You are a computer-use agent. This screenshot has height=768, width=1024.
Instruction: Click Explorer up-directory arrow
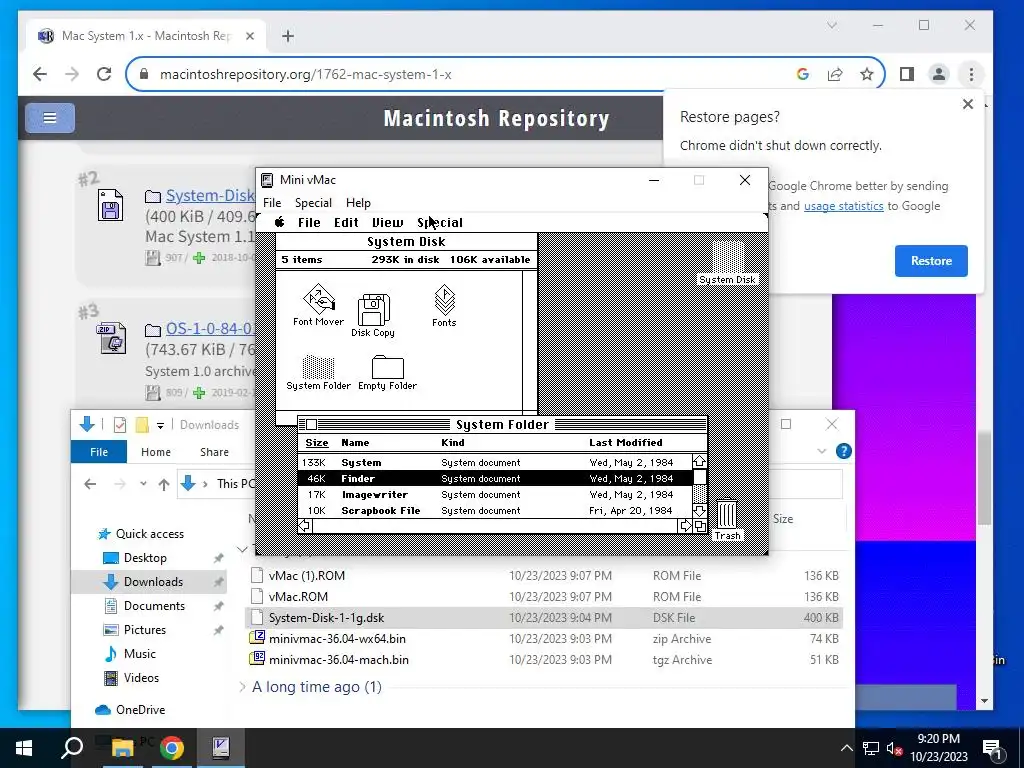point(164,484)
